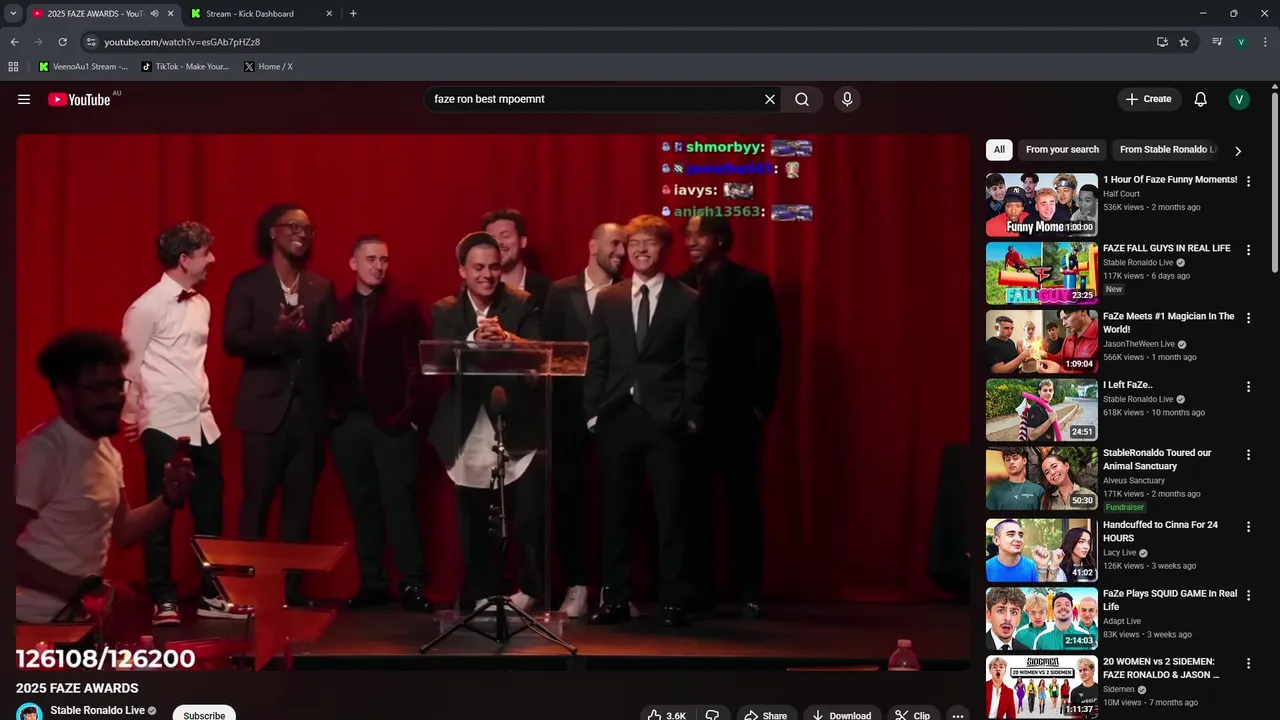Select the All filter chip
The width and height of the screenshot is (1280, 720).
click(999, 150)
